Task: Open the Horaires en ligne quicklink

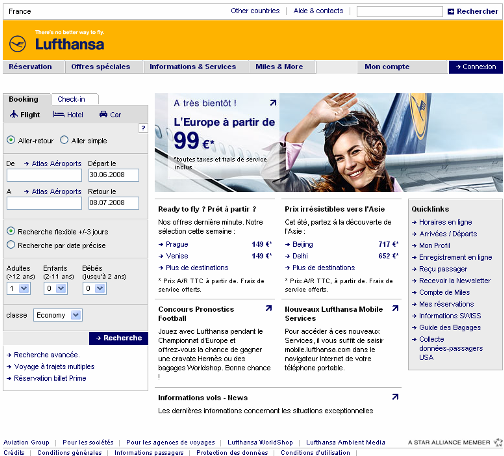Action: tap(442, 222)
